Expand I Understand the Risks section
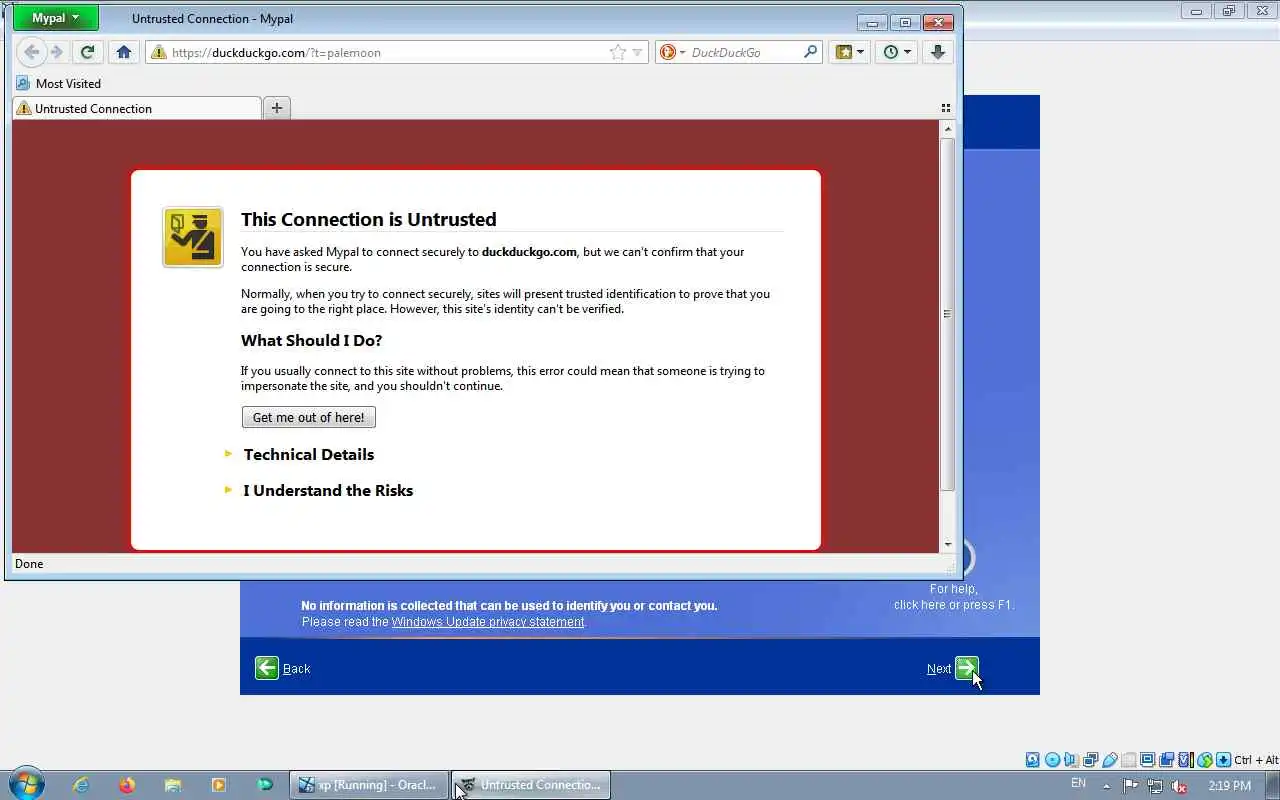This screenshot has height=800, width=1280. pos(328,490)
